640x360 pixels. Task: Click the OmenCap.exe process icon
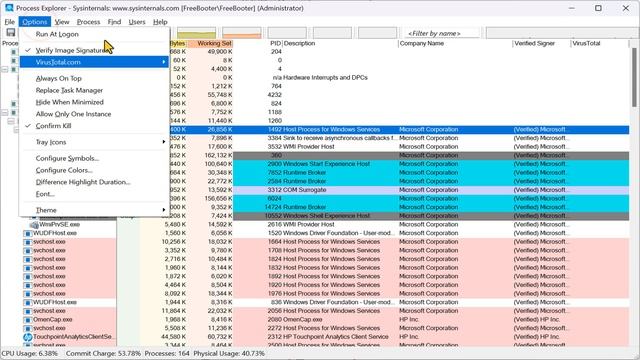(28, 320)
